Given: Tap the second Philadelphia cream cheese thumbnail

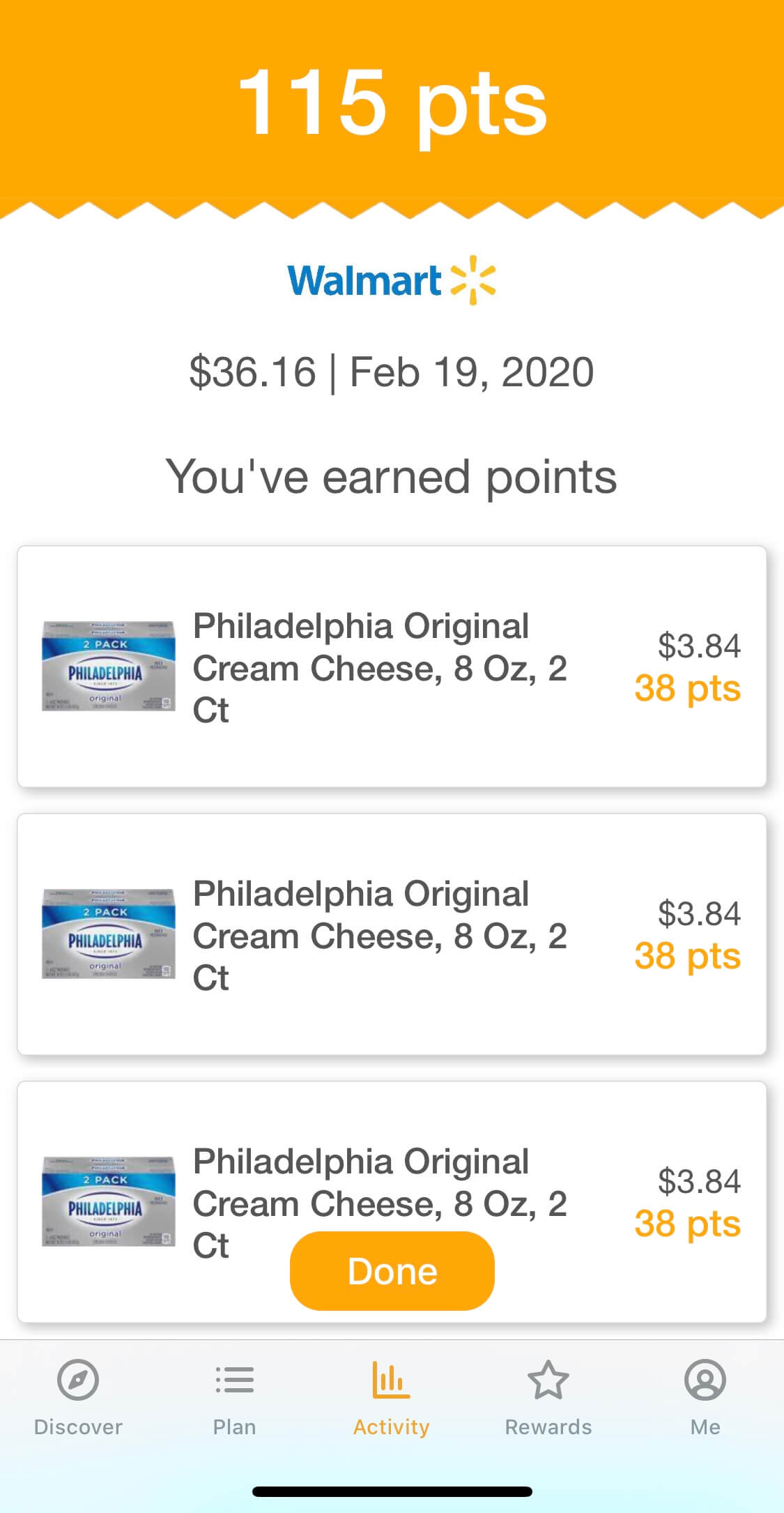Looking at the screenshot, I should click(x=108, y=934).
